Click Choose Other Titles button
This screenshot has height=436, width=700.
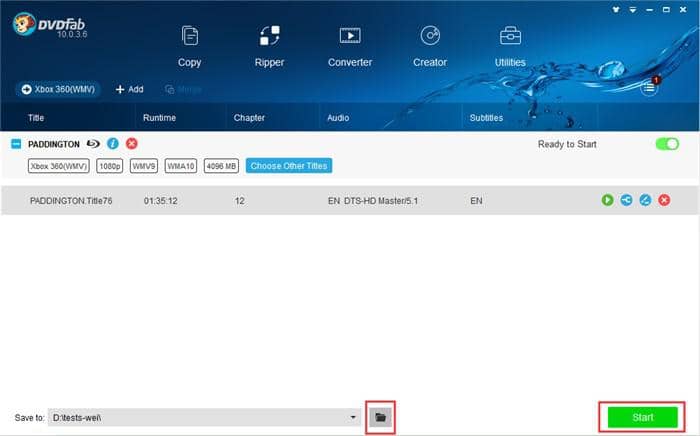click(289, 166)
